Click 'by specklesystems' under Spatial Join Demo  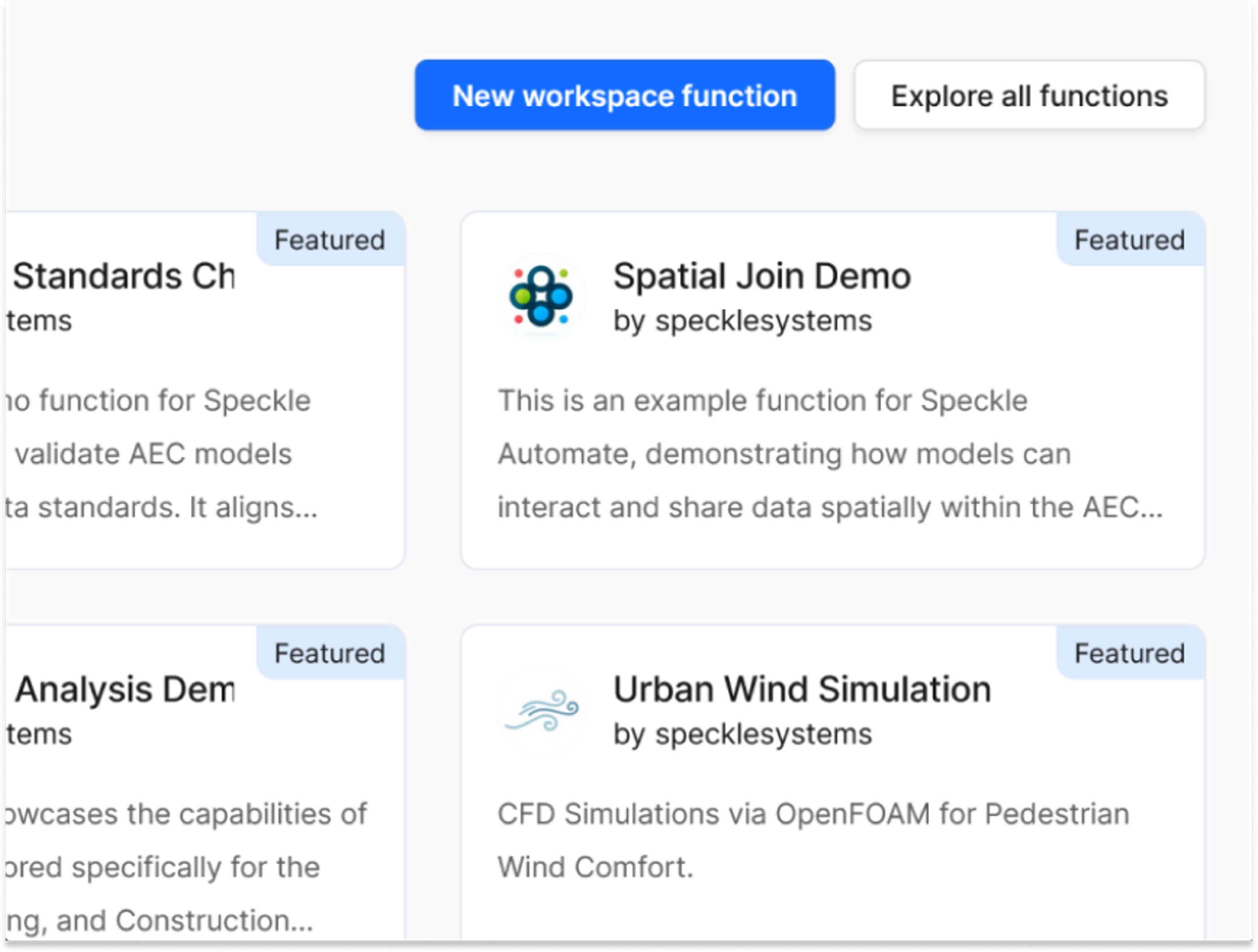pos(742,321)
